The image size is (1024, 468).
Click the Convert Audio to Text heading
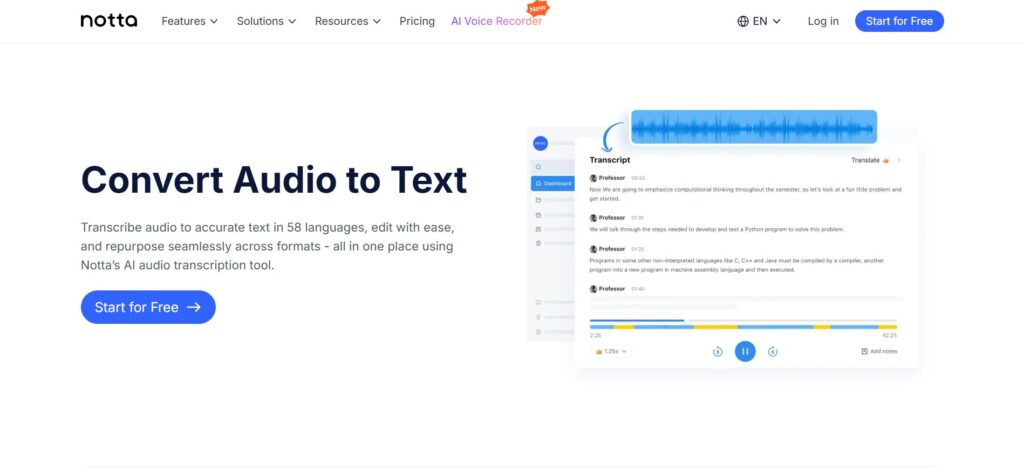[x=274, y=179]
